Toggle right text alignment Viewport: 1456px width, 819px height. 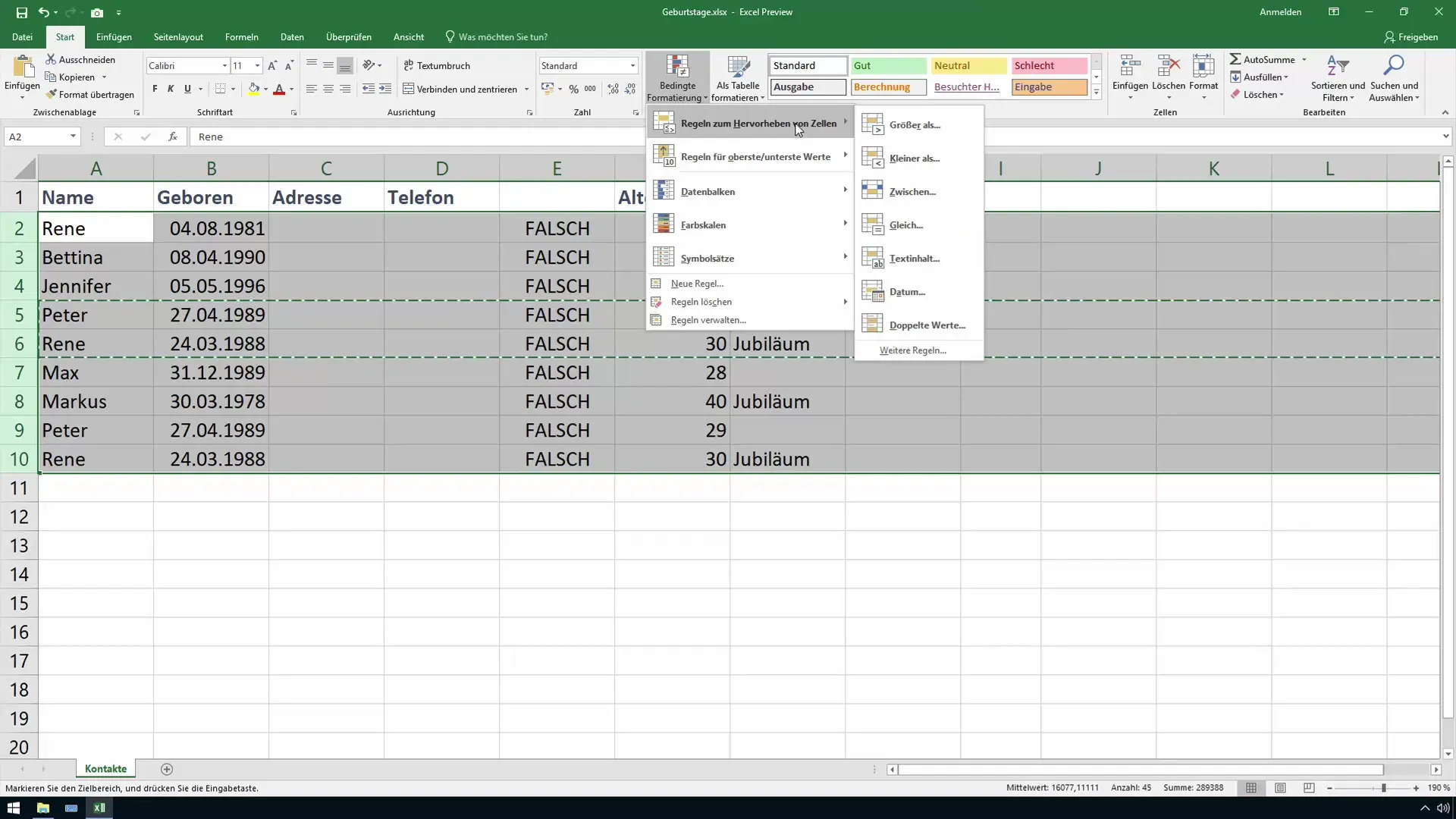pyautogui.click(x=345, y=89)
